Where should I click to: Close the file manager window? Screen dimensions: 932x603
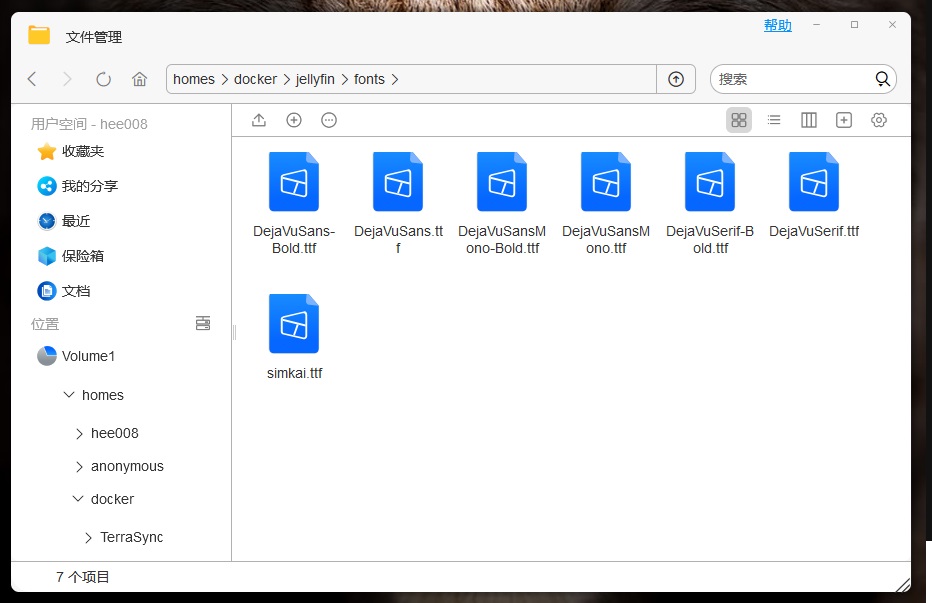tap(892, 24)
